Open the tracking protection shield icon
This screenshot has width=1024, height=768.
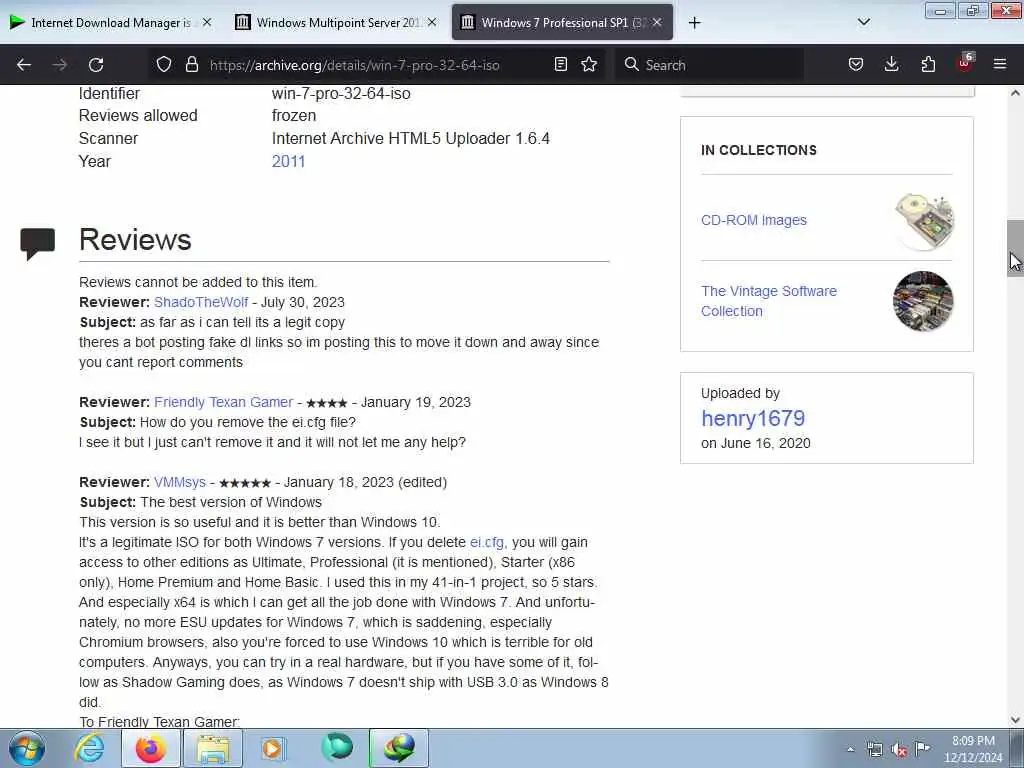point(164,64)
